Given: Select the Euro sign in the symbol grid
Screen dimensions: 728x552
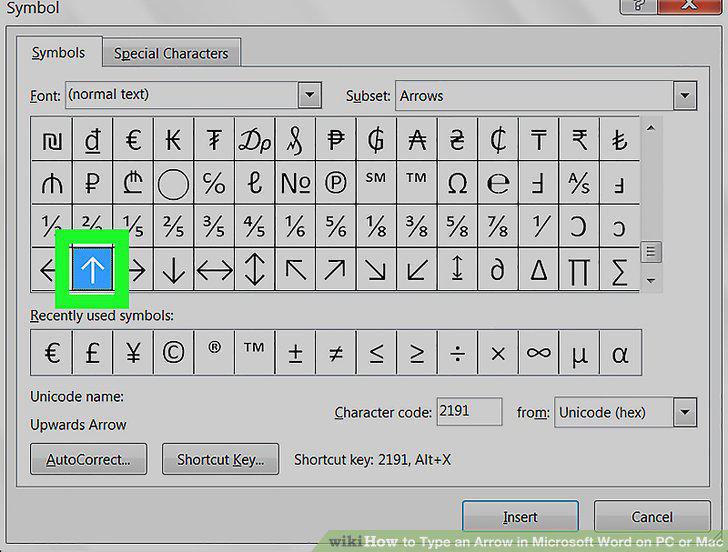Looking at the screenshot, I should pyautogui.click(x=133, y=139).
